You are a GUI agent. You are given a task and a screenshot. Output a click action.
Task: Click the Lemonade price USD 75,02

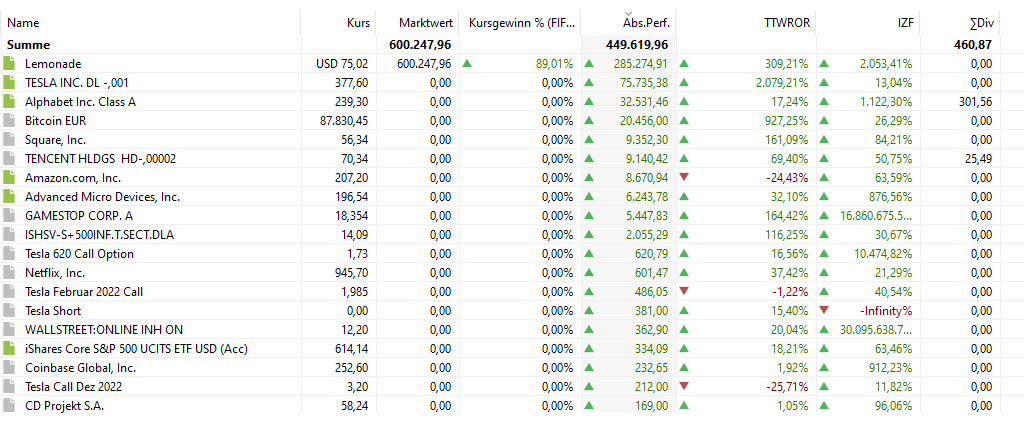[343, 64]
